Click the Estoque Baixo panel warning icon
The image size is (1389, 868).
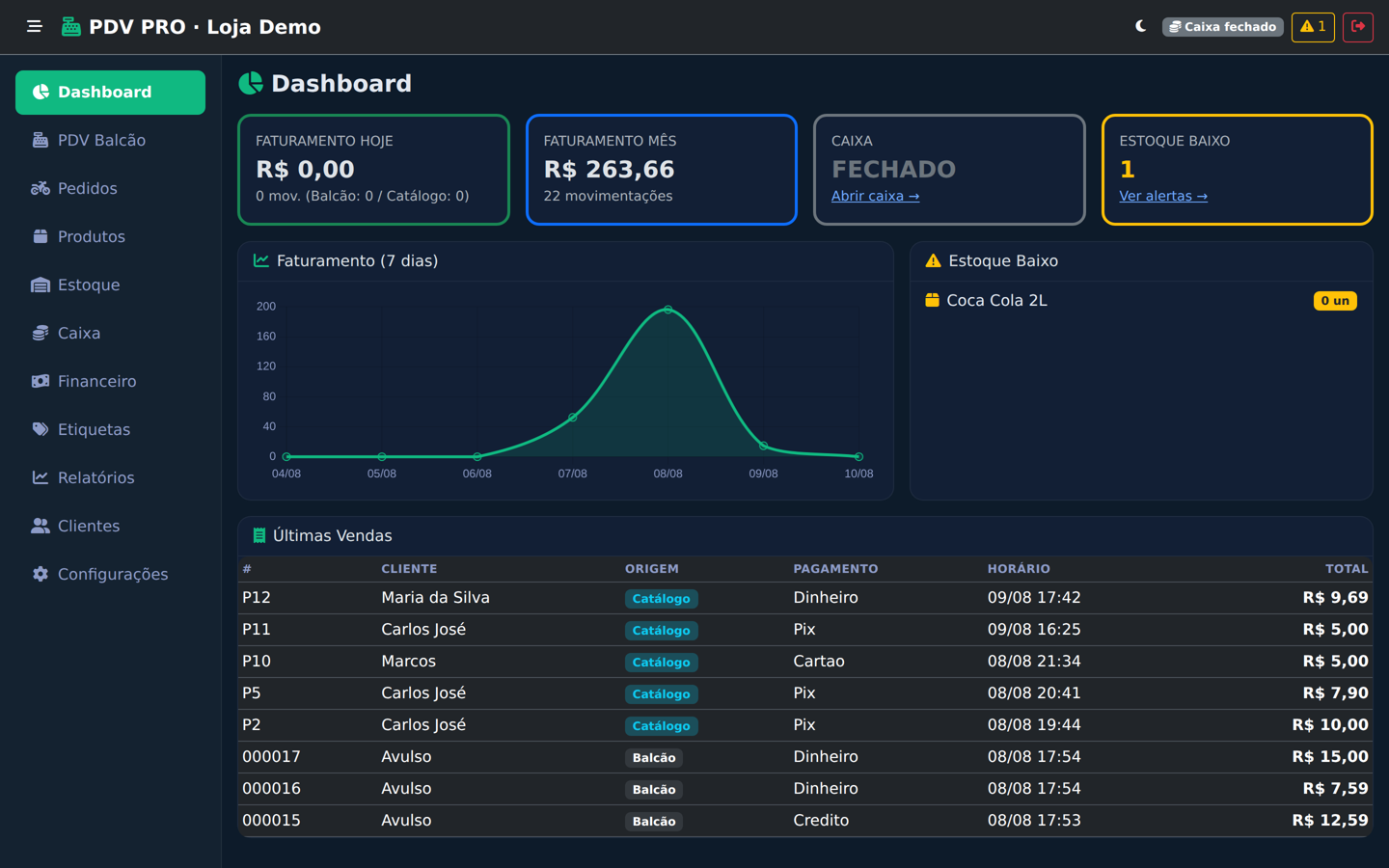pos(933,261)
